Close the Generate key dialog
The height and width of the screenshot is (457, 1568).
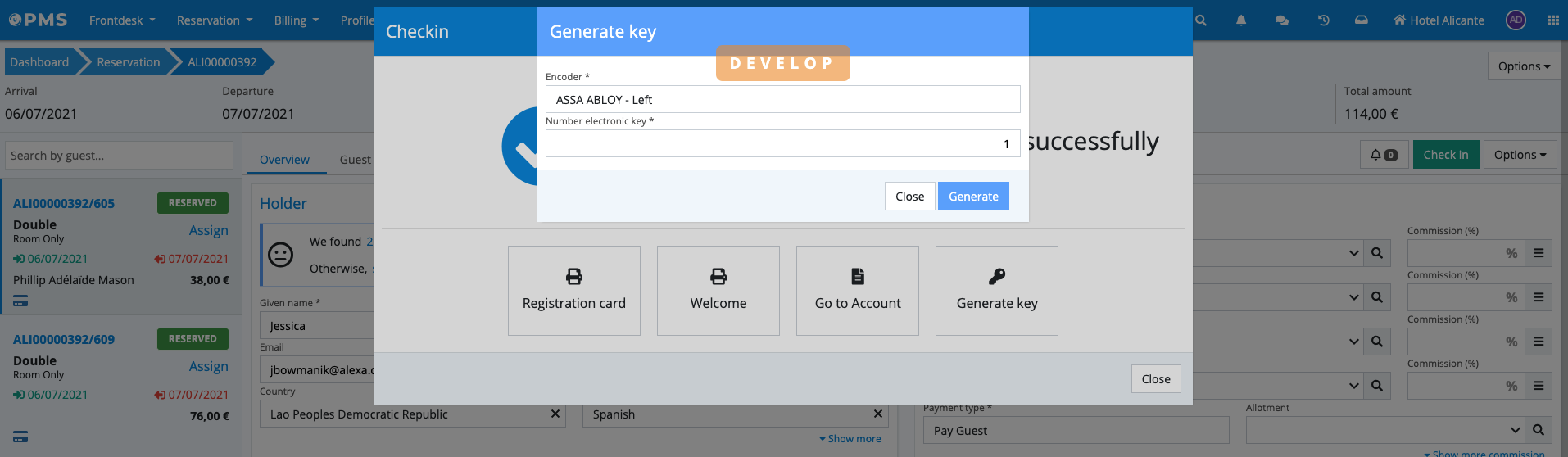[x=909, y=197]
